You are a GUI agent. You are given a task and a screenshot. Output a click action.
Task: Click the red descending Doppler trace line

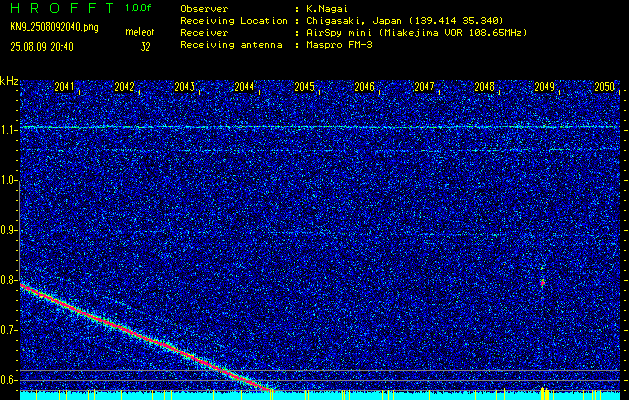pyautogui.click(x=144, y=336)
